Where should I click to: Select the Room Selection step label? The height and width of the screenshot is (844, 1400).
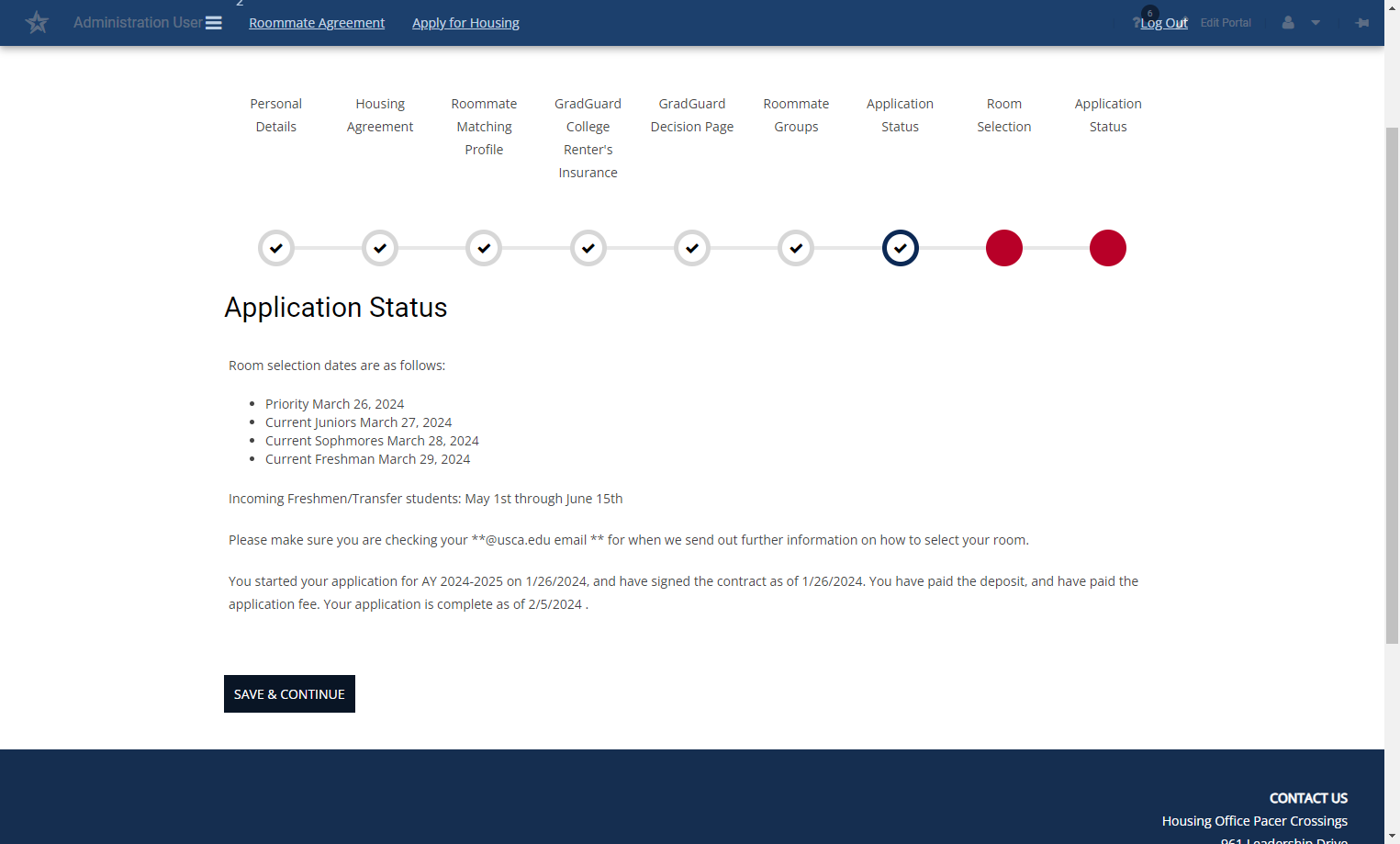(1004, 116)
